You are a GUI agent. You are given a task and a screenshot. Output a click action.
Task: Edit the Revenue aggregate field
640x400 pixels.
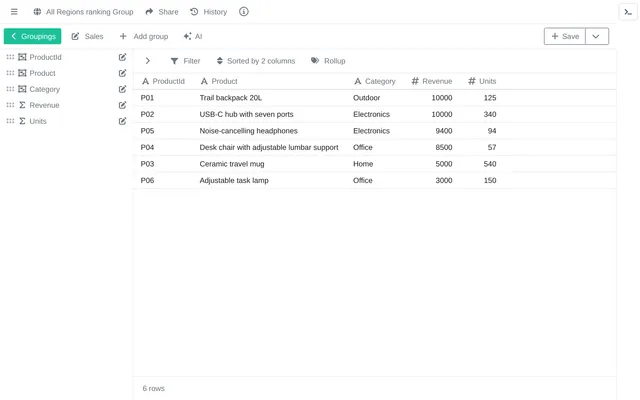click(122, 105)
